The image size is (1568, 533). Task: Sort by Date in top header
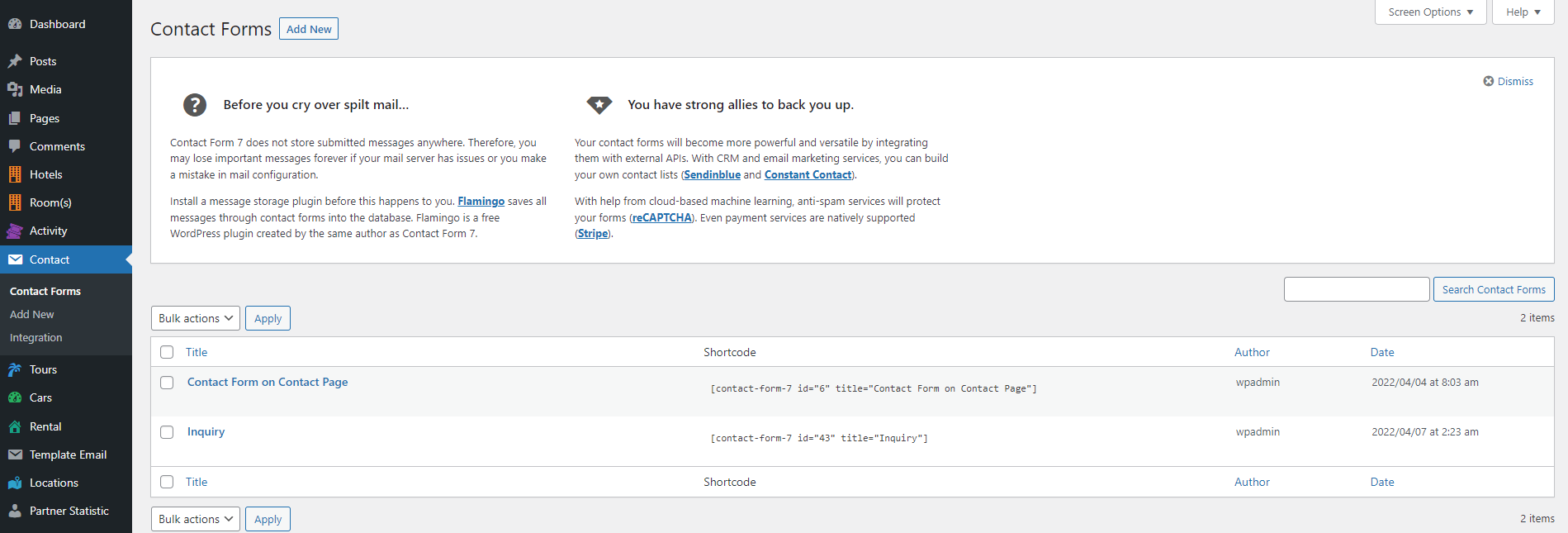(1382, 352)
